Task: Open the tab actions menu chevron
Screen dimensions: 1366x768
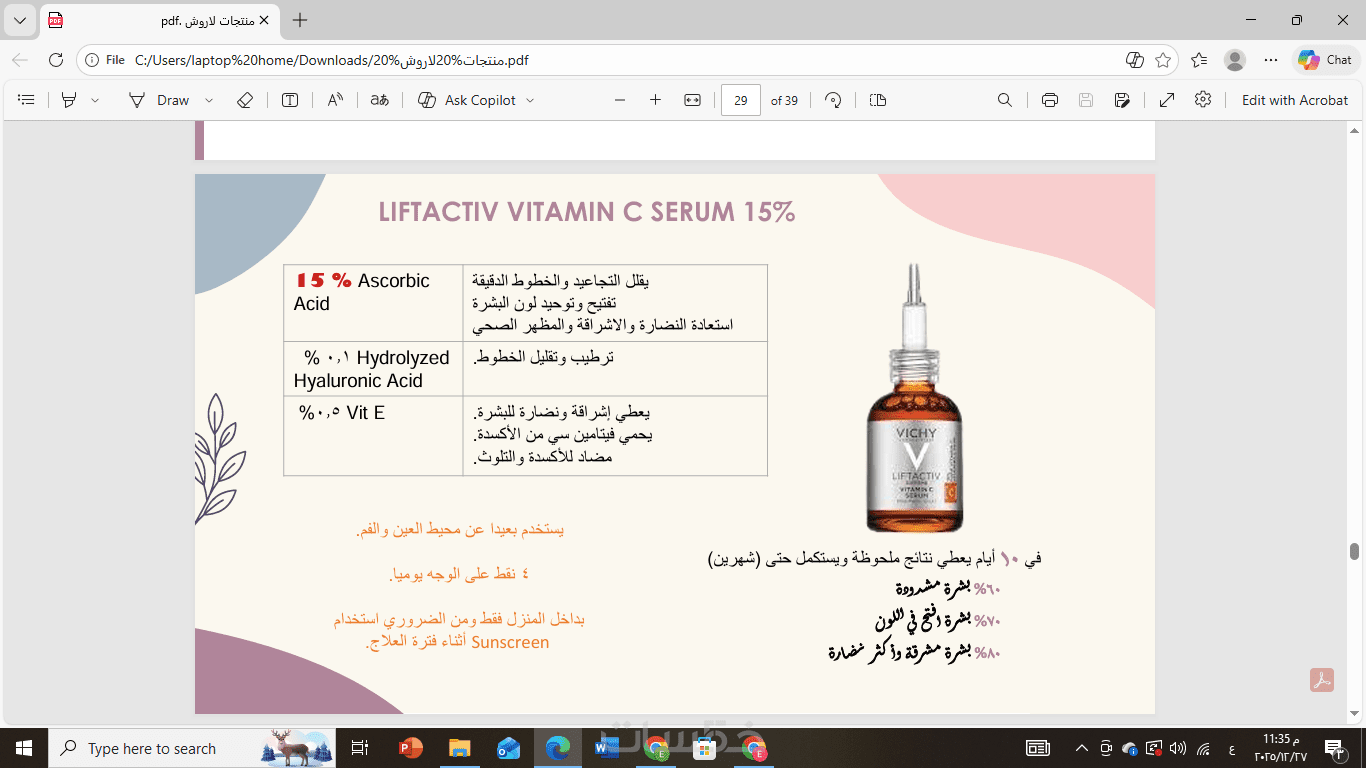Action: point(20,20)
